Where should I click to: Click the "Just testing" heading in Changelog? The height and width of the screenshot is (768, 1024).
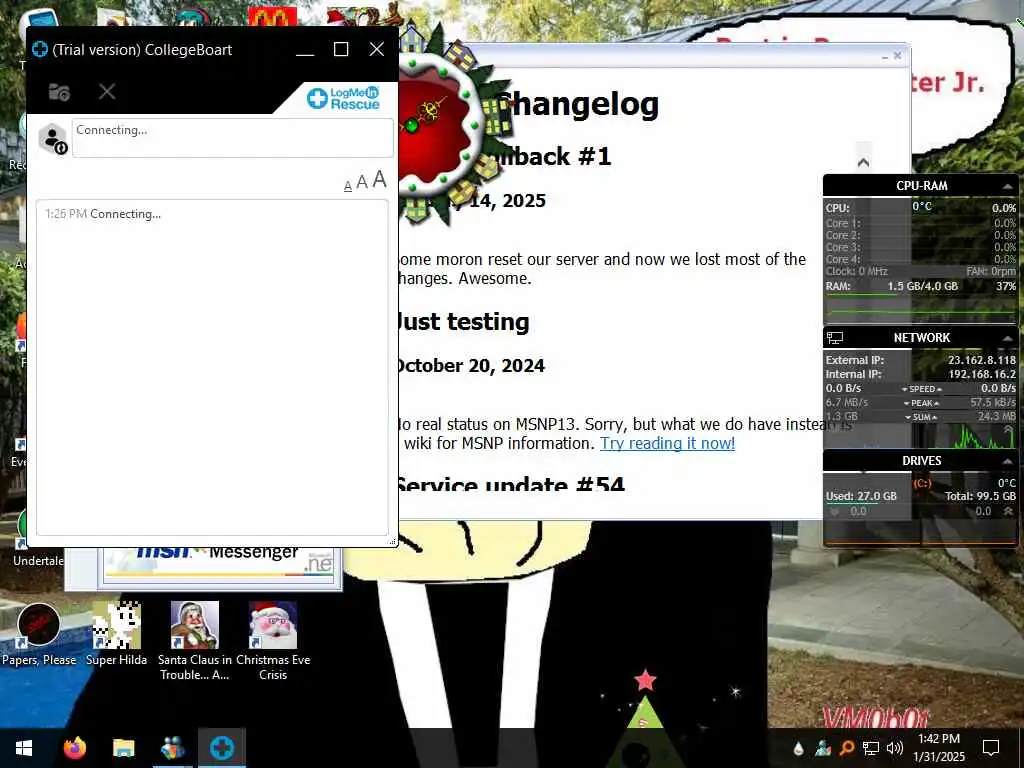tap(463, 322)
